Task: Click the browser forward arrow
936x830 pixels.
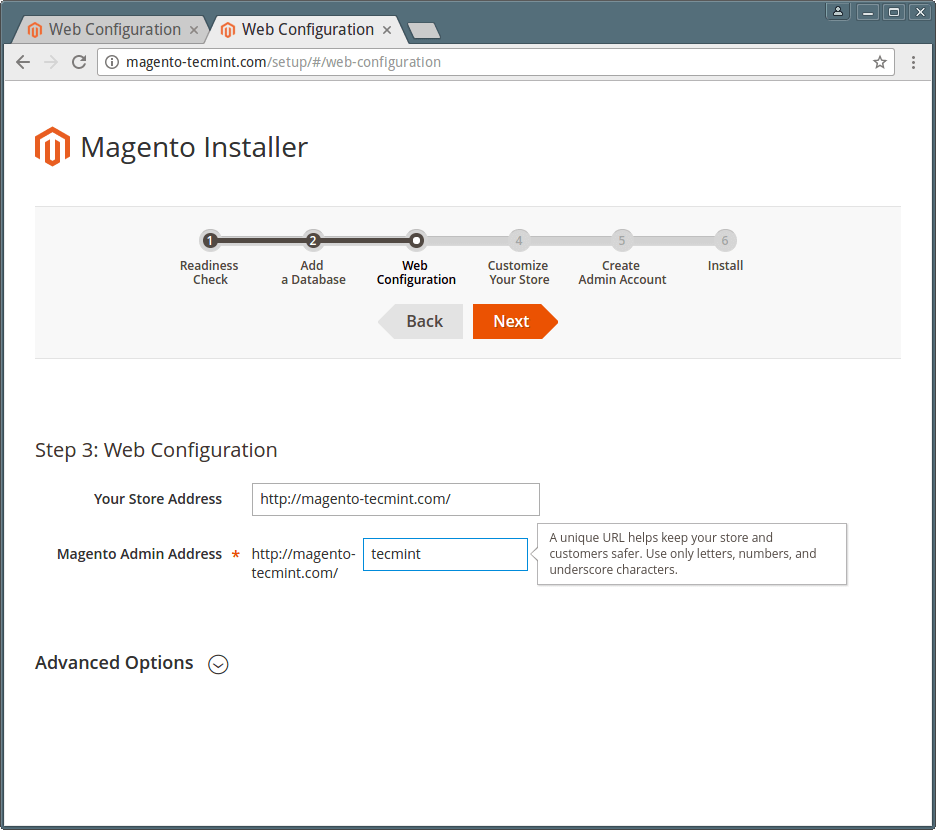Action: click(x=51, y=62)
